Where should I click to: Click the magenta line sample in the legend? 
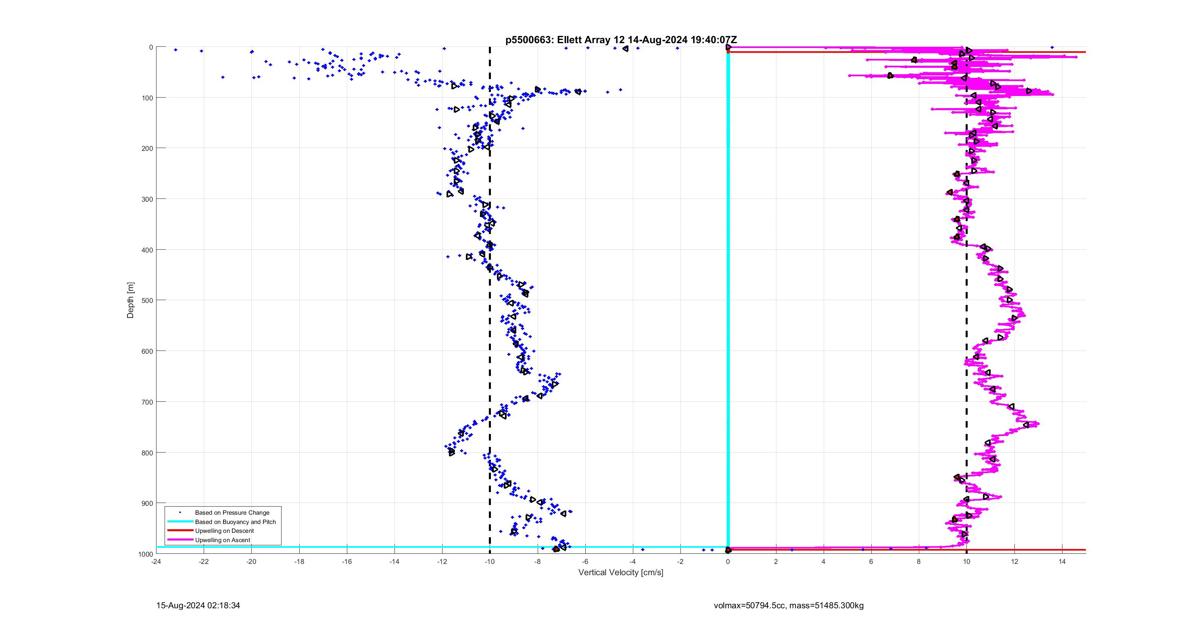(x=179, y=540)
